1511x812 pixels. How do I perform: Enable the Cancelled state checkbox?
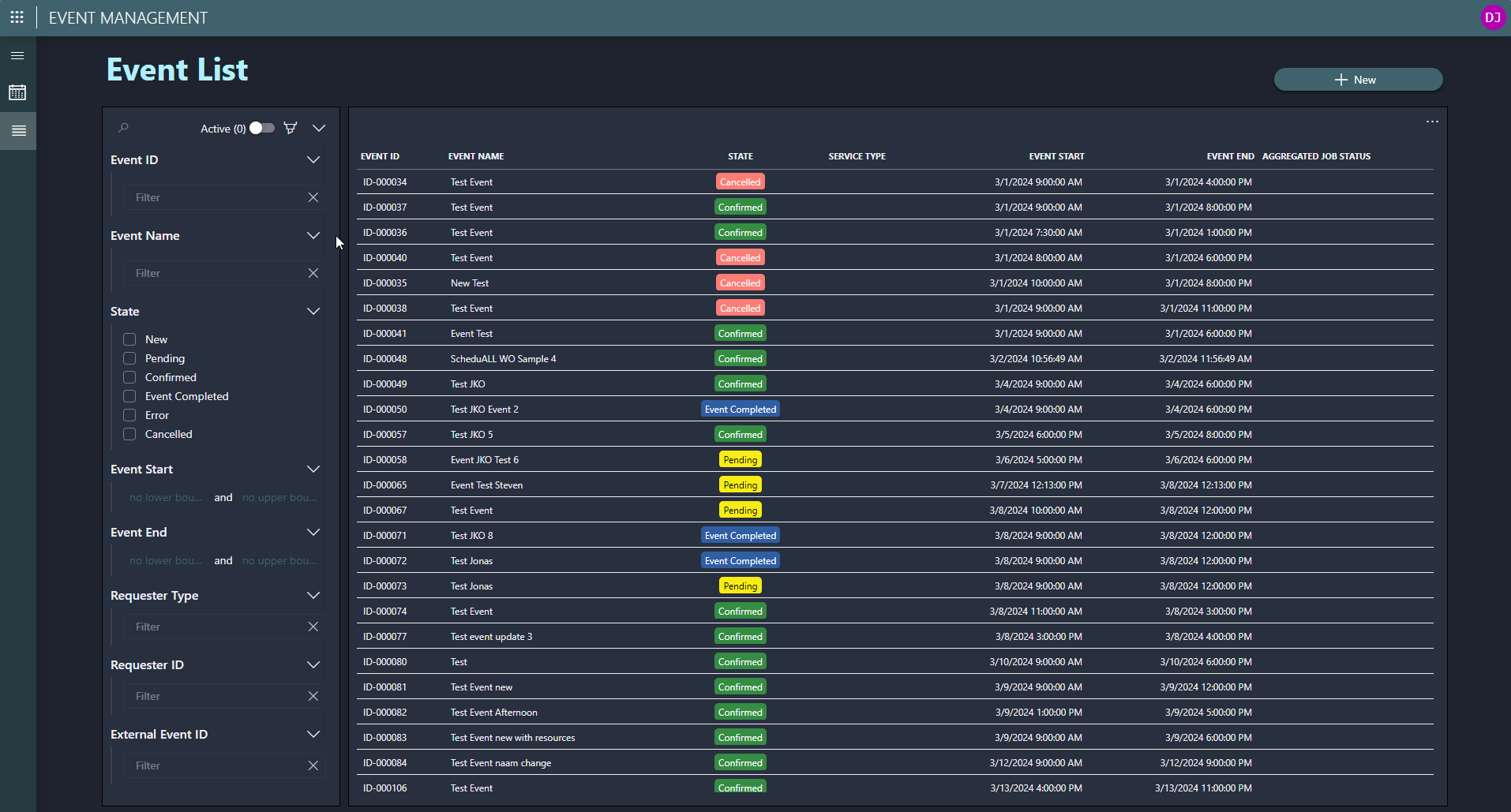pos(129,434)
